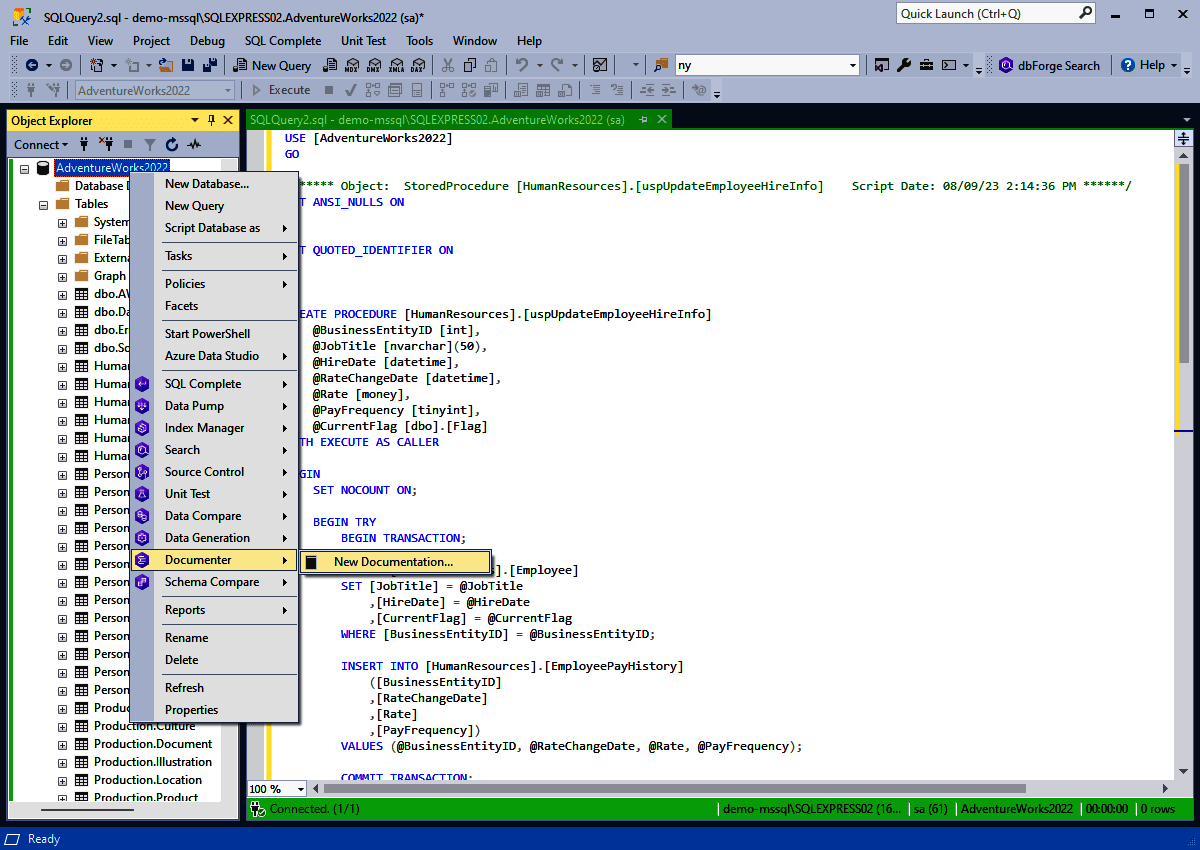1200x850 pixels.
Task: Open a new MDX query
Action: coord(352,64)
